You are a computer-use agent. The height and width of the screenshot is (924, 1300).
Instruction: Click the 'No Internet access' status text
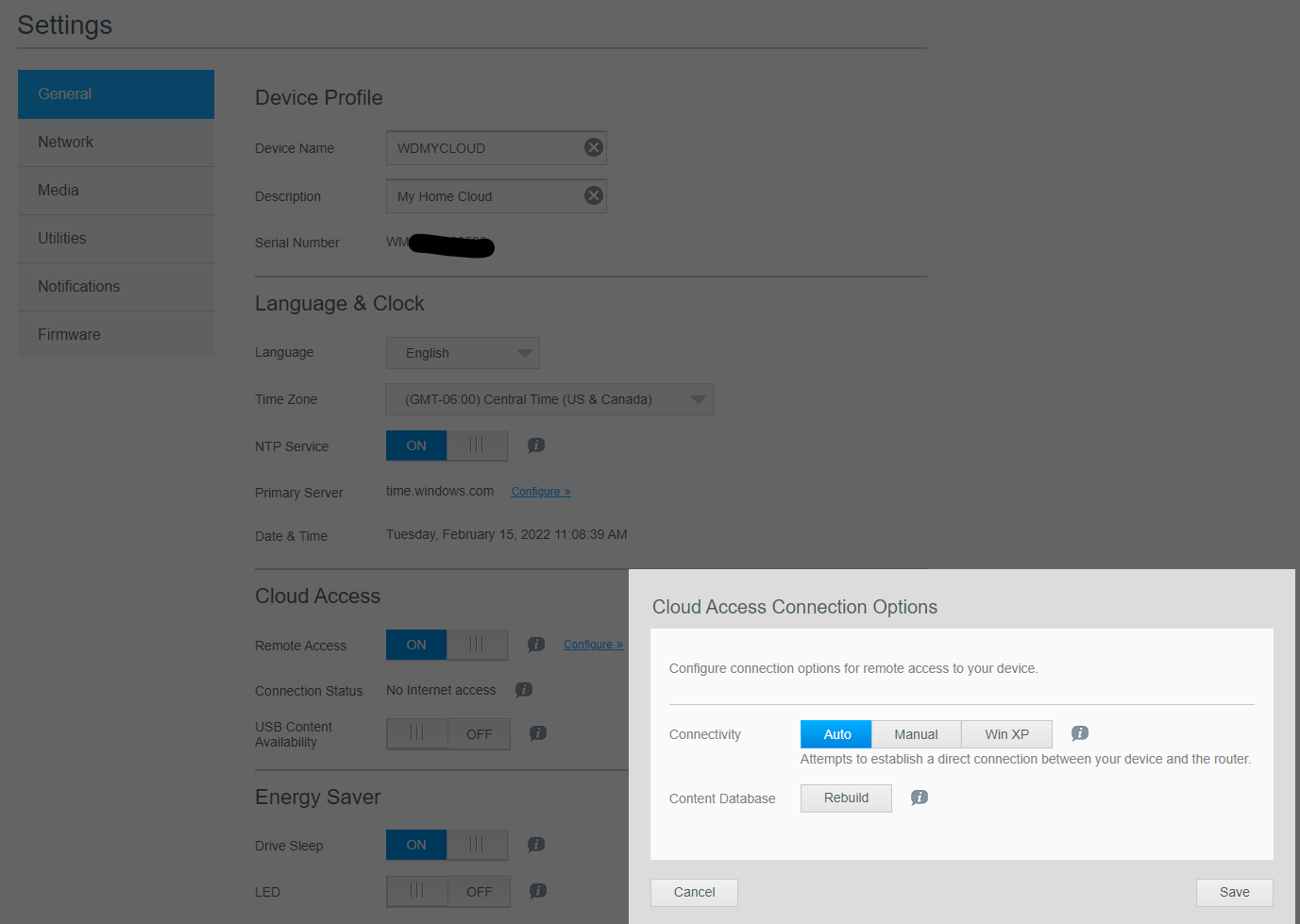[441, 690]
